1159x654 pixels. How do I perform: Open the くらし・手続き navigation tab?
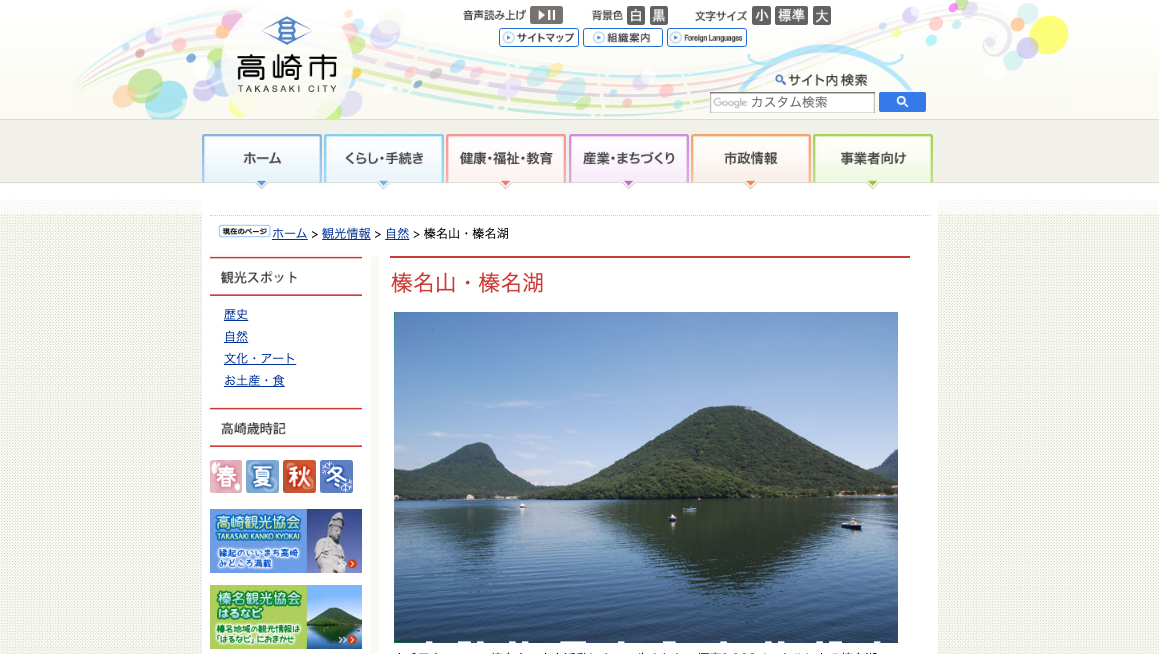coord(384,158)
